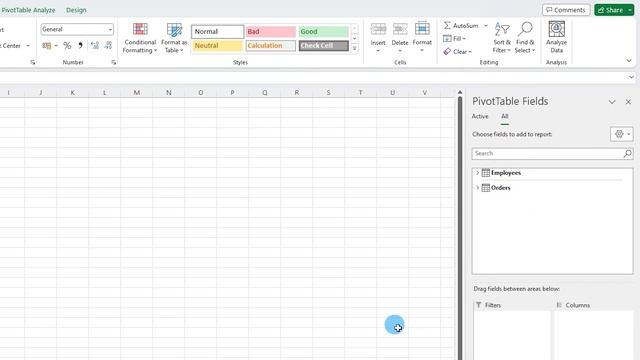
Task: Apply Percent Style format
Action: coord(67,45)
